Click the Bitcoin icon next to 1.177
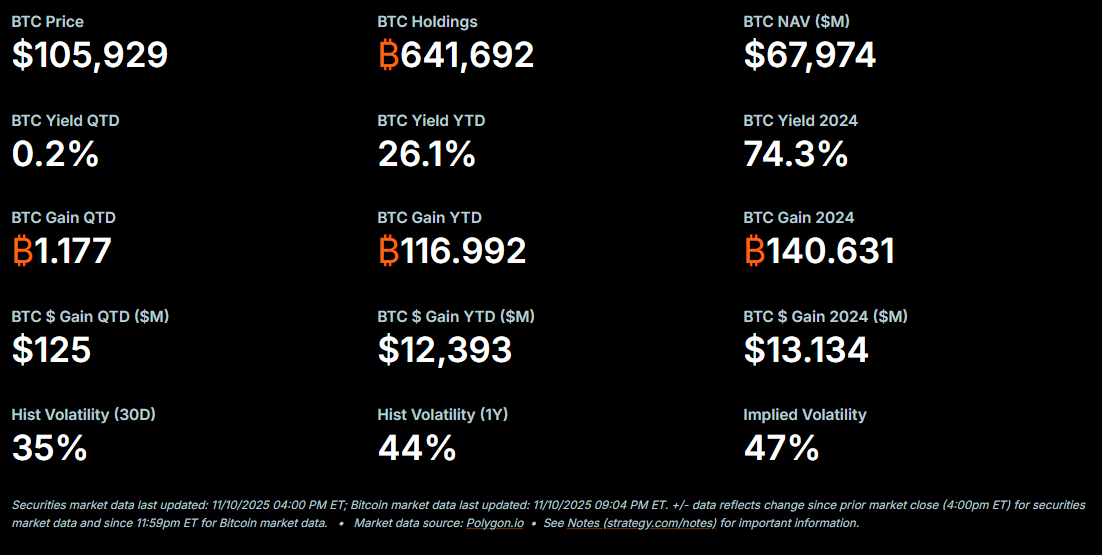 [x=22, y=251]
